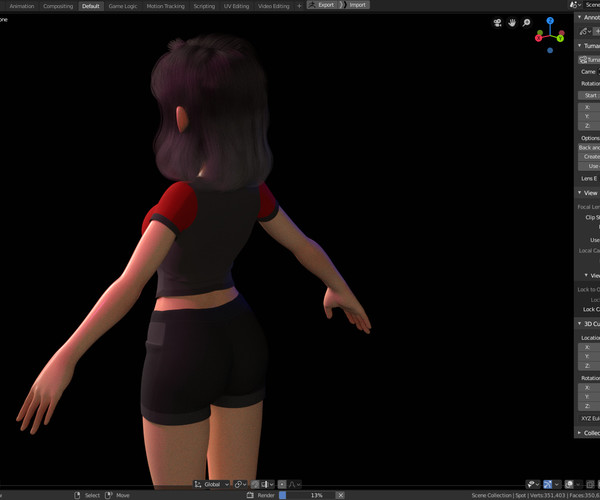
Task: Click the negative Z axis gizmo dot
Action: coord(550,50)
